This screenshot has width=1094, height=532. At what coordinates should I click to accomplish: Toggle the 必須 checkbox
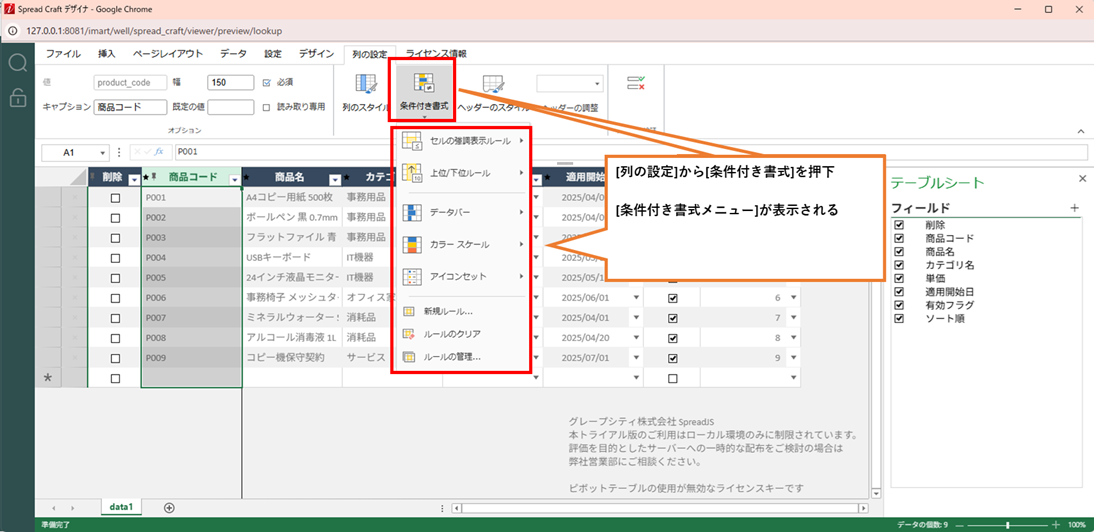[x=266, y=82]
